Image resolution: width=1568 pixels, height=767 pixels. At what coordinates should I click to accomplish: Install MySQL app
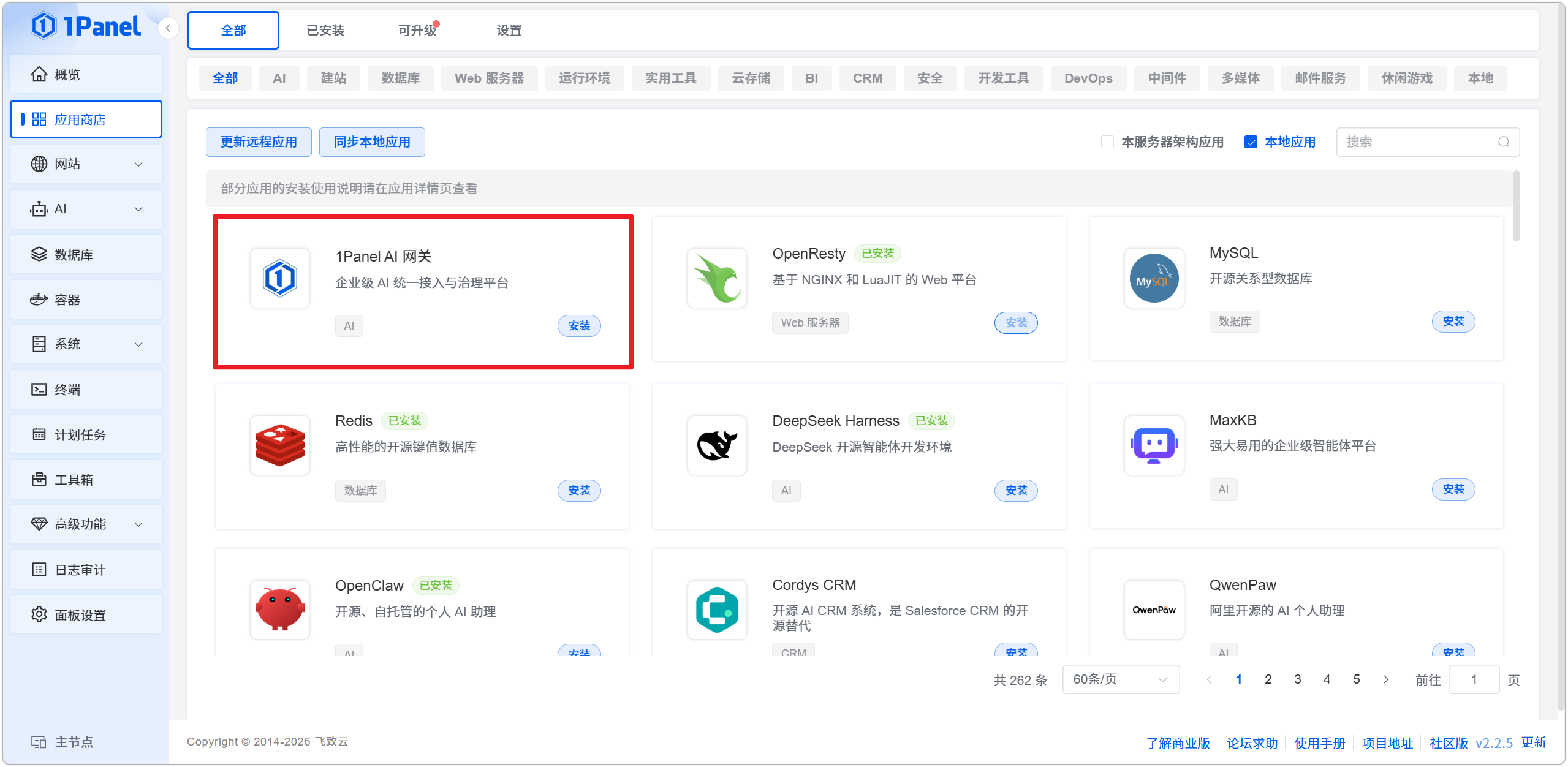(x=1453, y=322)
